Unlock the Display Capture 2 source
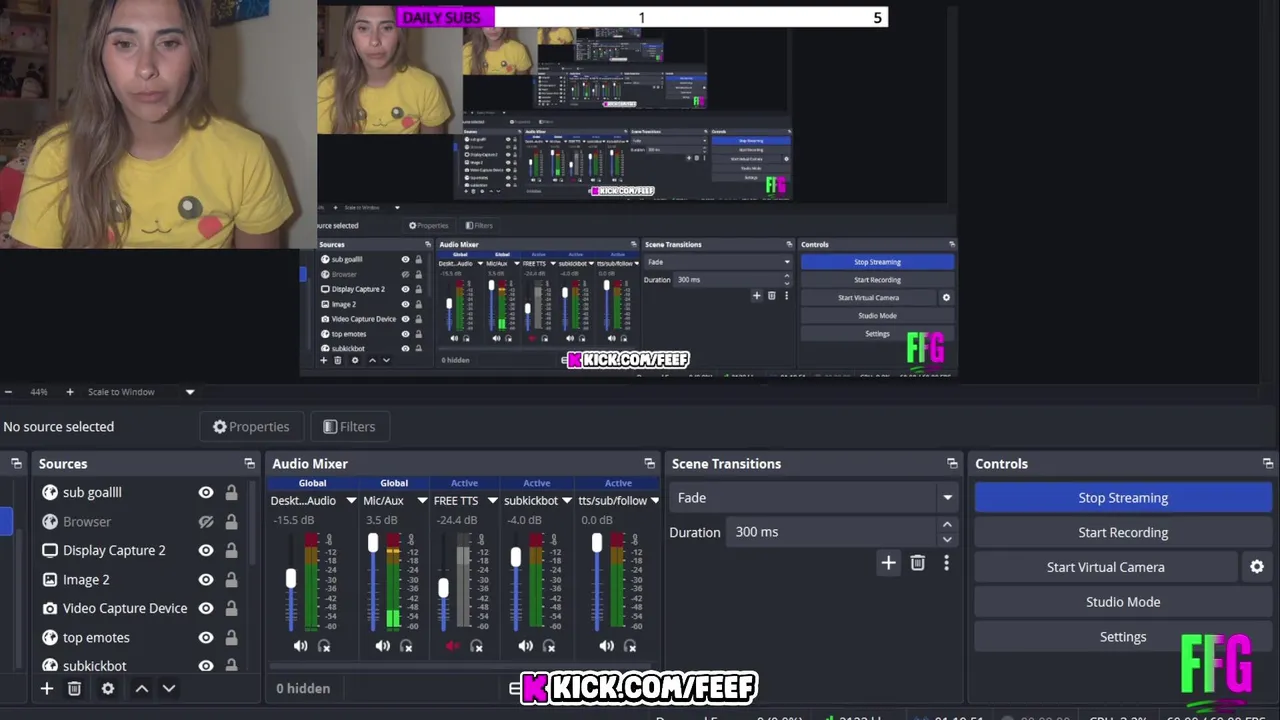1280x720 pixels. 231,550
